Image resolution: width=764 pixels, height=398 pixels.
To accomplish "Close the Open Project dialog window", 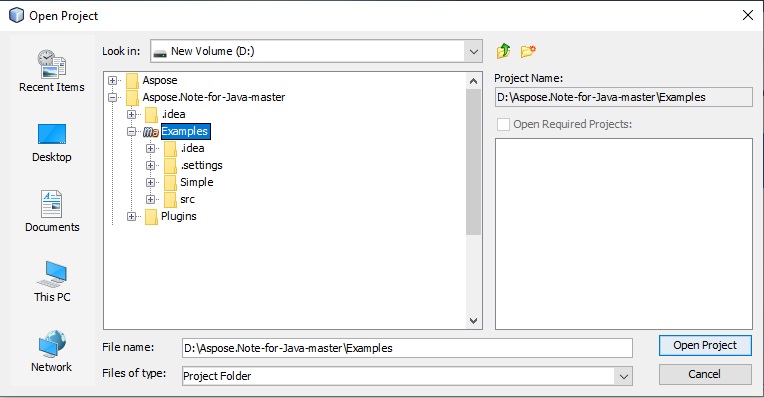I will click(x=748, y=16).
